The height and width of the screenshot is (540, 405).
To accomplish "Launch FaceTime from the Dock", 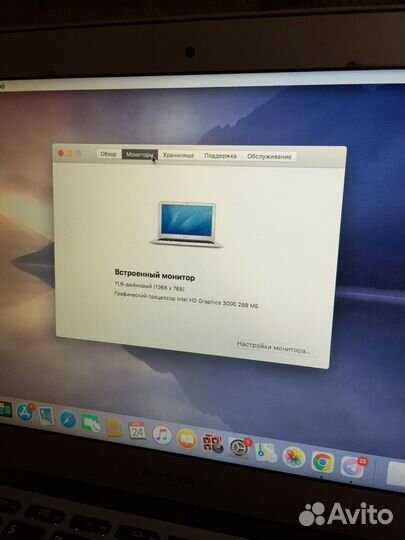I will [91, 424].
